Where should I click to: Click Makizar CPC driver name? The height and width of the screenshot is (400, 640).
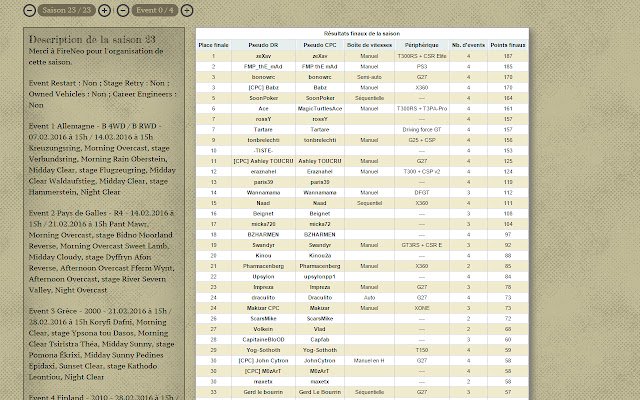263,308
